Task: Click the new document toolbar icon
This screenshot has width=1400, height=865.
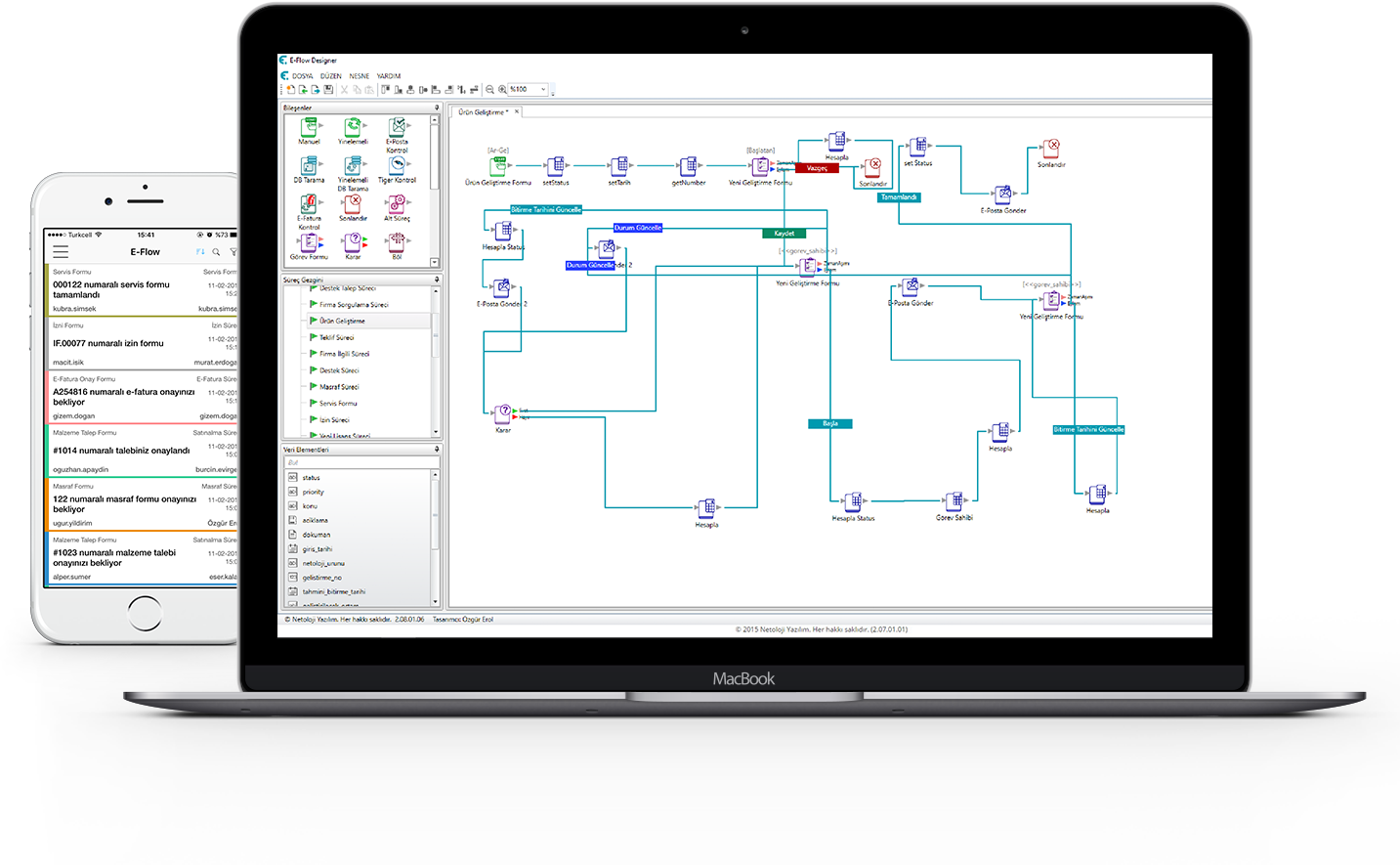Action: click(x=290, y=89)
